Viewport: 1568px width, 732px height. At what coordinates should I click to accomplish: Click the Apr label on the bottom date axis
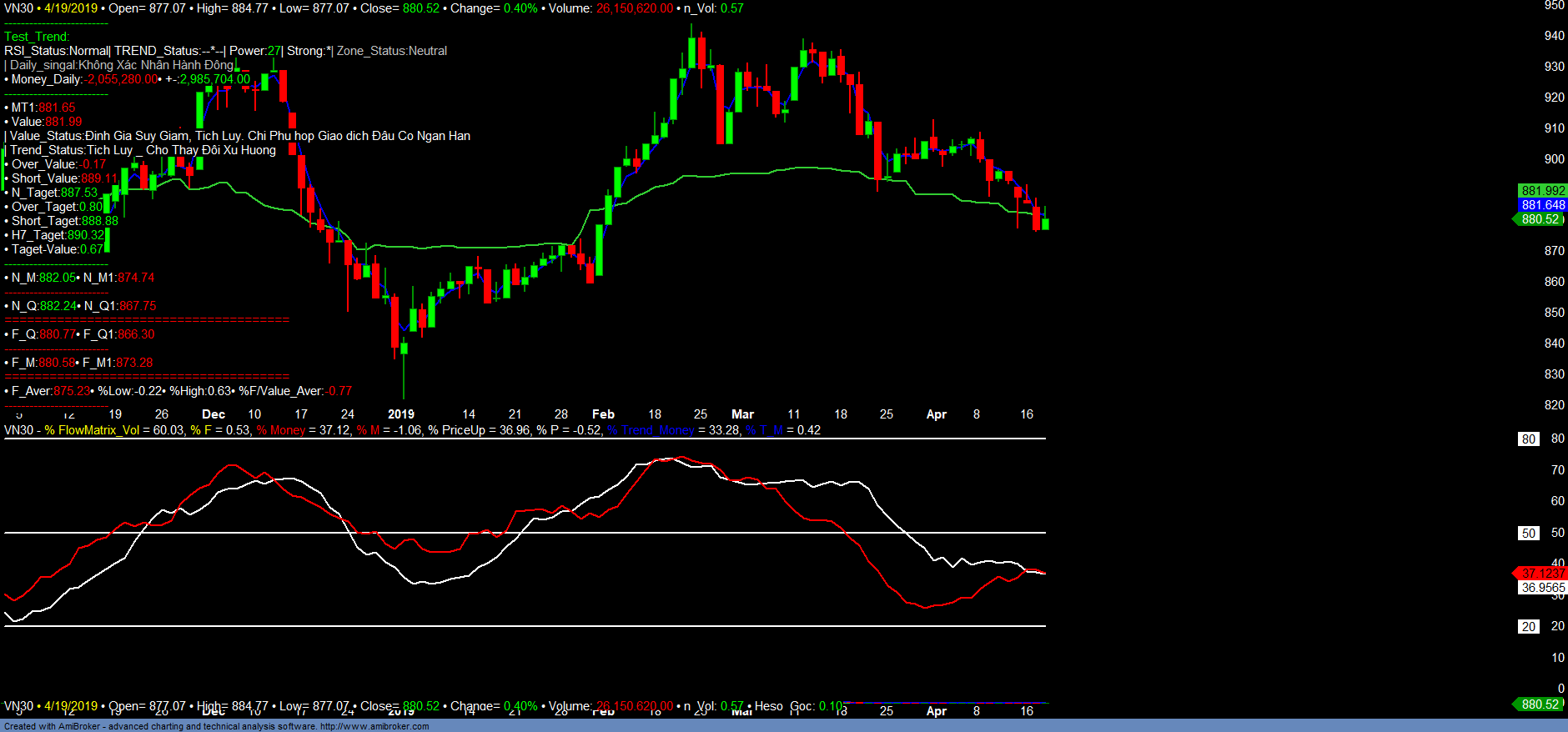pyautogui.click(x=936, y=711)
